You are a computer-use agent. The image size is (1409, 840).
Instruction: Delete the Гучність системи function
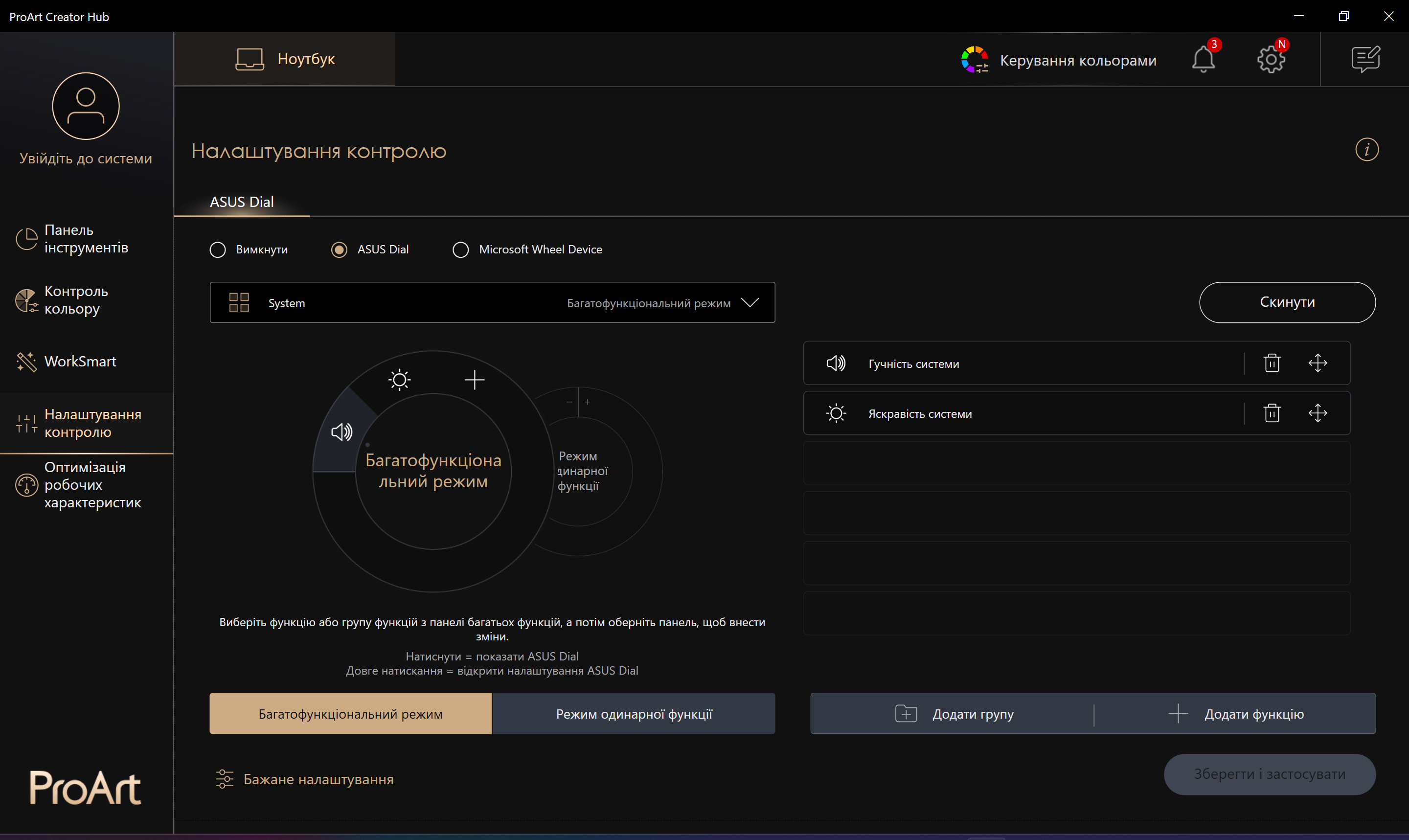(x=1272, y=363)
